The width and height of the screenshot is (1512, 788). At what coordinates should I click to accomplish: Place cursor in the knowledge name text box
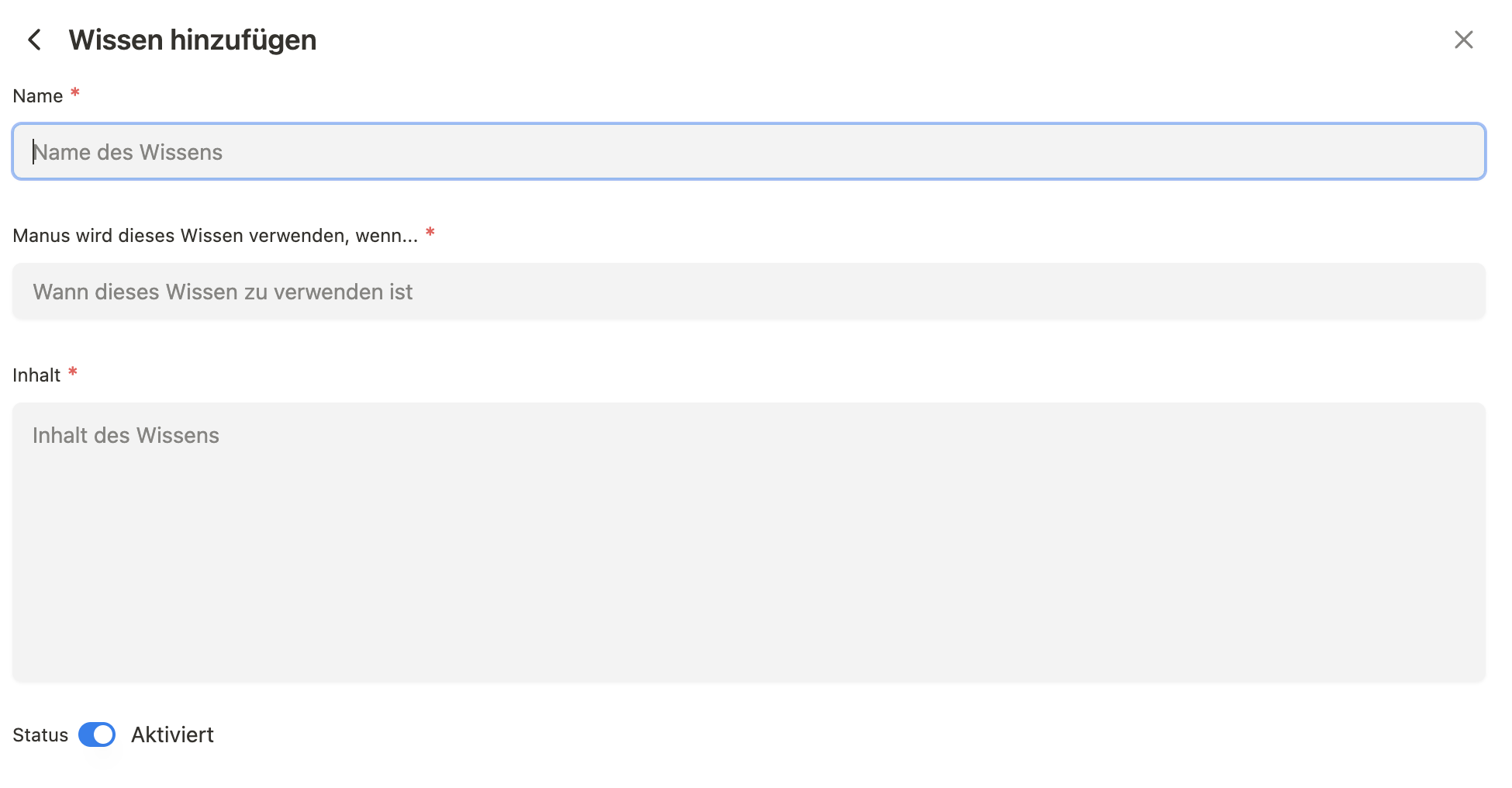[x=748, y=152]
